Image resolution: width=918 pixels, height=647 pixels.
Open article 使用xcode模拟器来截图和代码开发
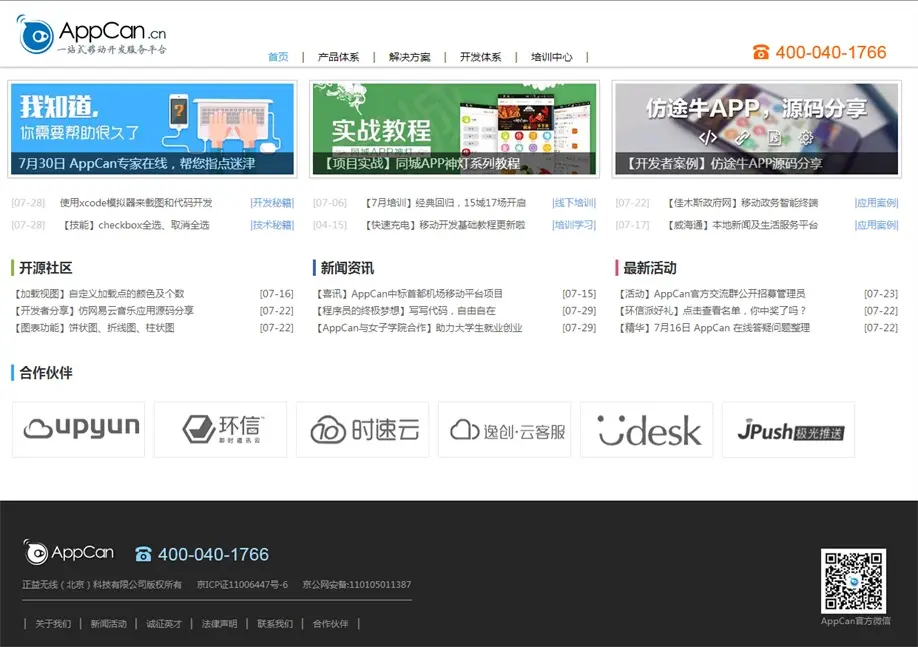click(136, 203)
